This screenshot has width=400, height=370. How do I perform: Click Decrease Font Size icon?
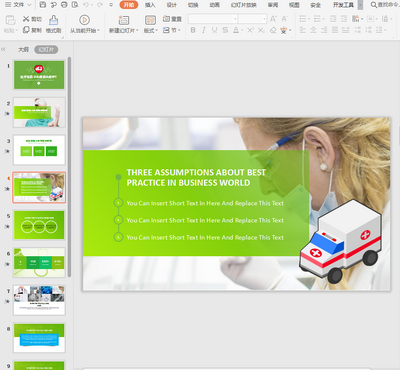[284, 19]
